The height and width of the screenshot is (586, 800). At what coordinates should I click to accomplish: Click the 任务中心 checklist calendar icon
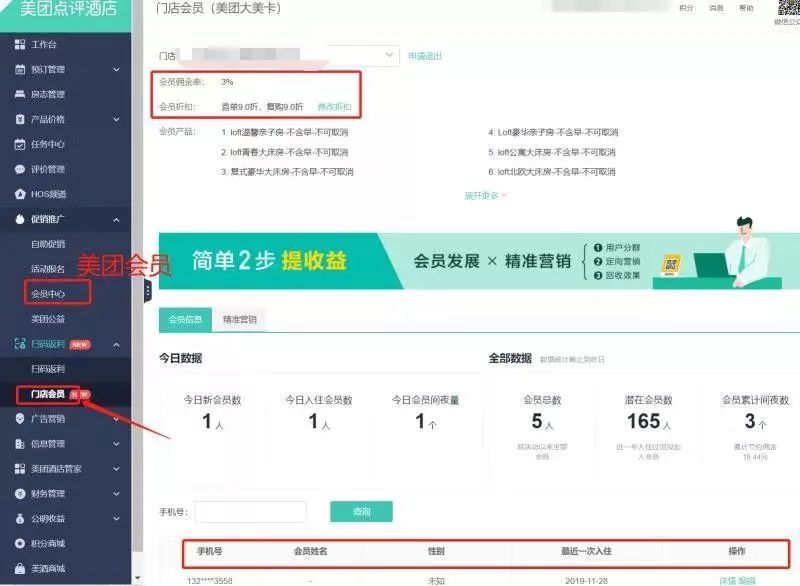point(20,144)
